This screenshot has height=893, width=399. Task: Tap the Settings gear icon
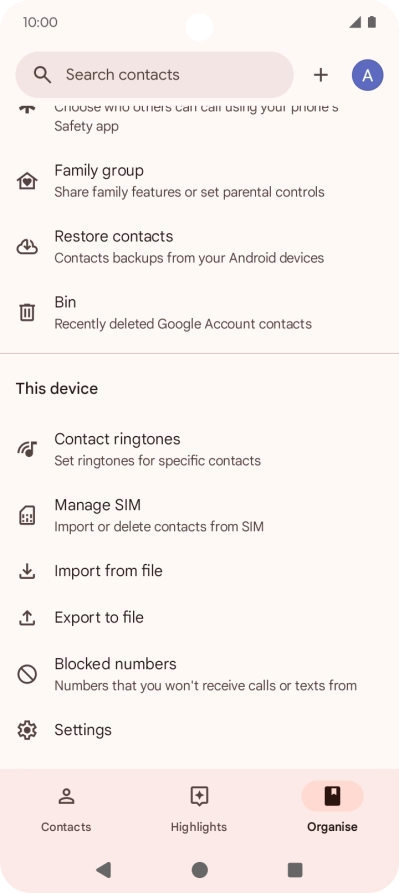click(x=27, y=730)
